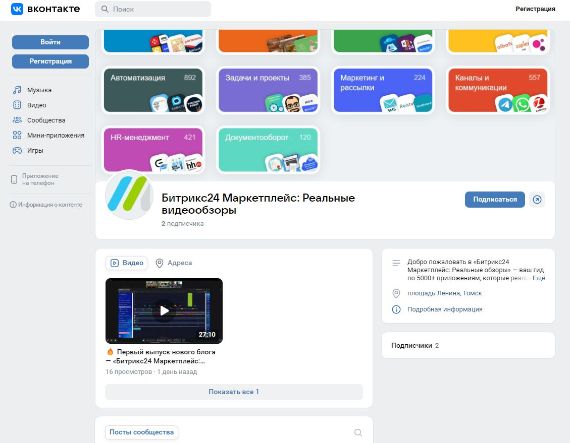Open Мини-приложения in the sidebar menu
Screen dimensions: 570x443
(x=56, y=136)
